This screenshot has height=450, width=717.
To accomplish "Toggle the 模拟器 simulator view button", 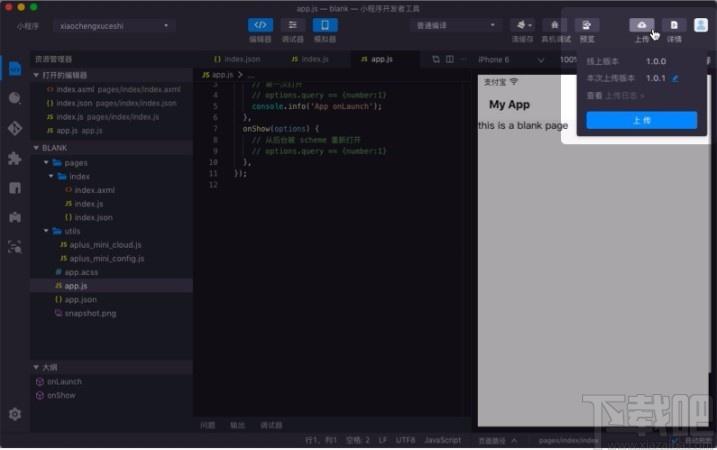I will coord(325,25).
